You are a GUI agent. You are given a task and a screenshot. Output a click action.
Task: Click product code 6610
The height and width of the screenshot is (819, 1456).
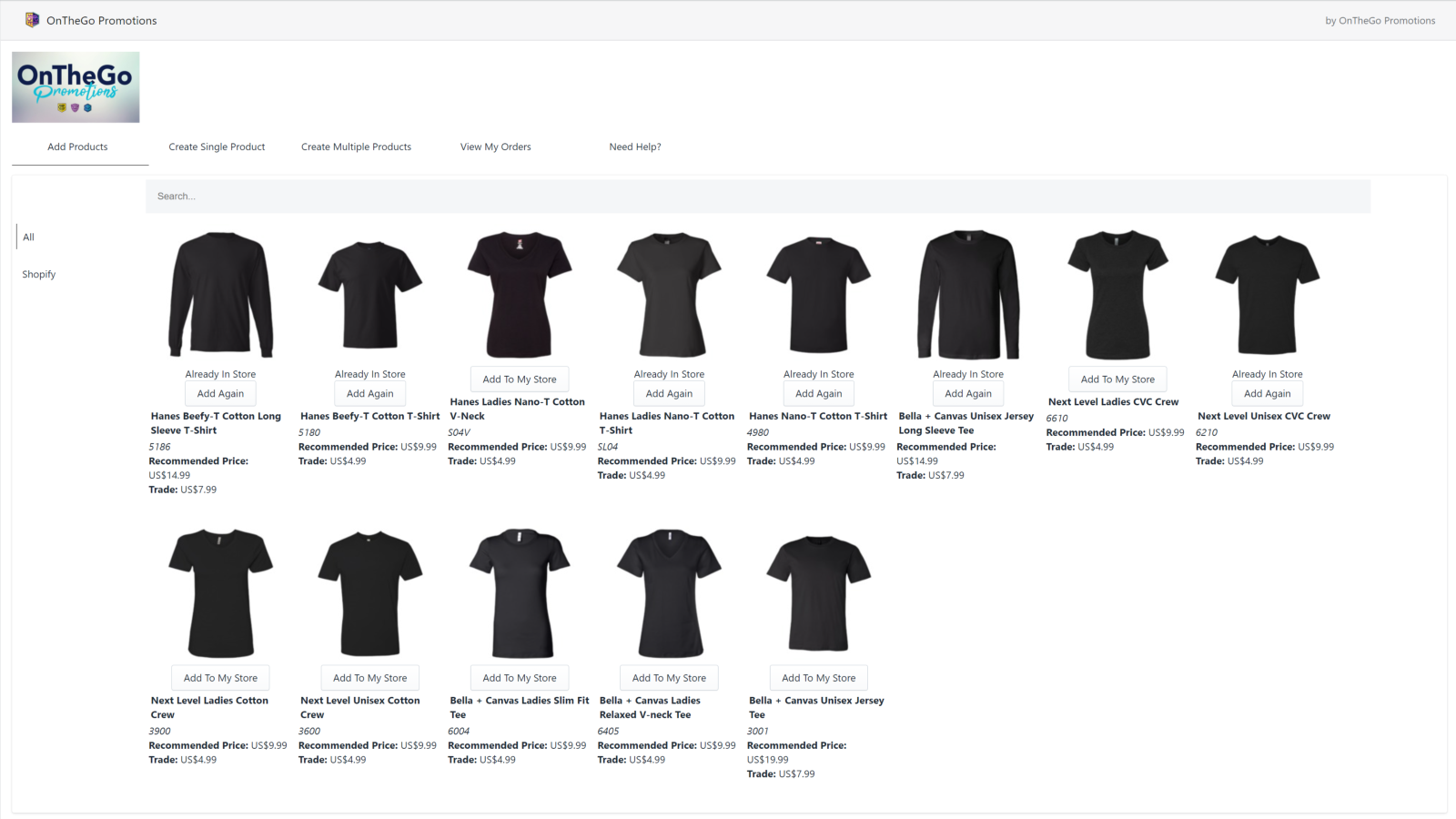1057,419
